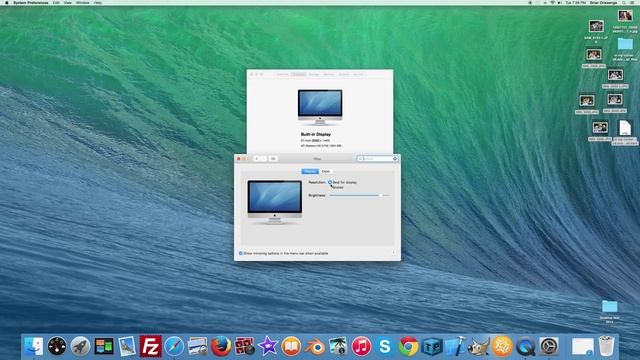Open FileZilla in the Dock
The width and height of the screenshot is (640, 360).
(151, 346)
